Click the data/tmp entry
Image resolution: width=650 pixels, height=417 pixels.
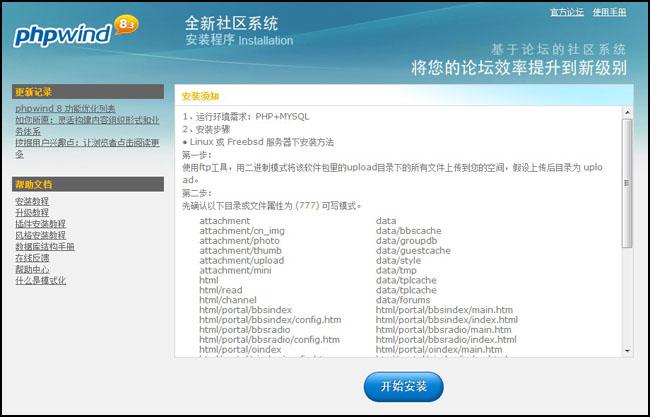coord(396,270)
